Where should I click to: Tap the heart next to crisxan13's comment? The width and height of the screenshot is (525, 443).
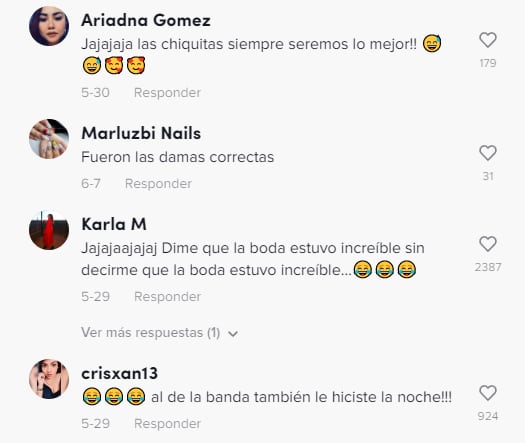[488, 393]
